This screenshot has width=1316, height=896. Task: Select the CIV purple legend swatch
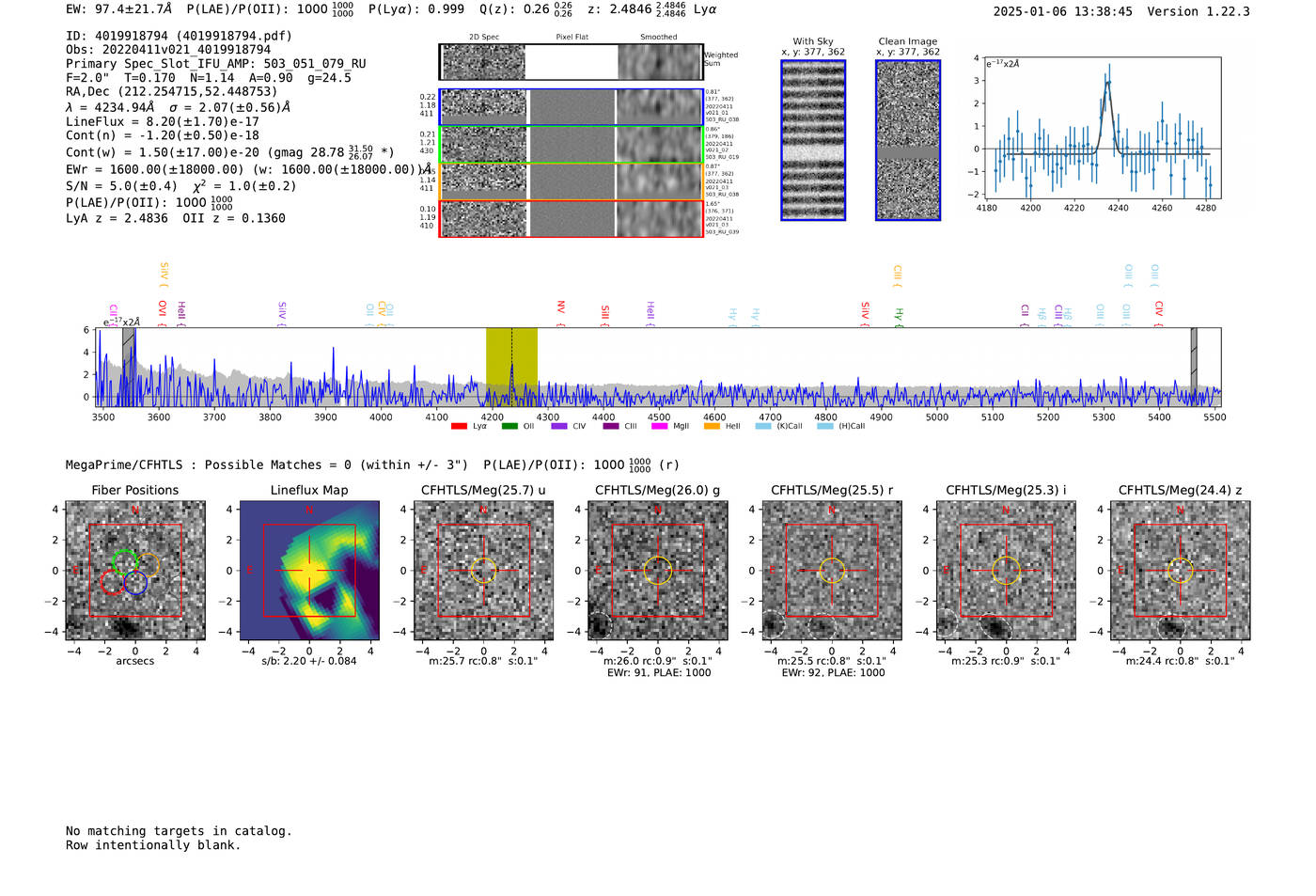pos(559,426)
